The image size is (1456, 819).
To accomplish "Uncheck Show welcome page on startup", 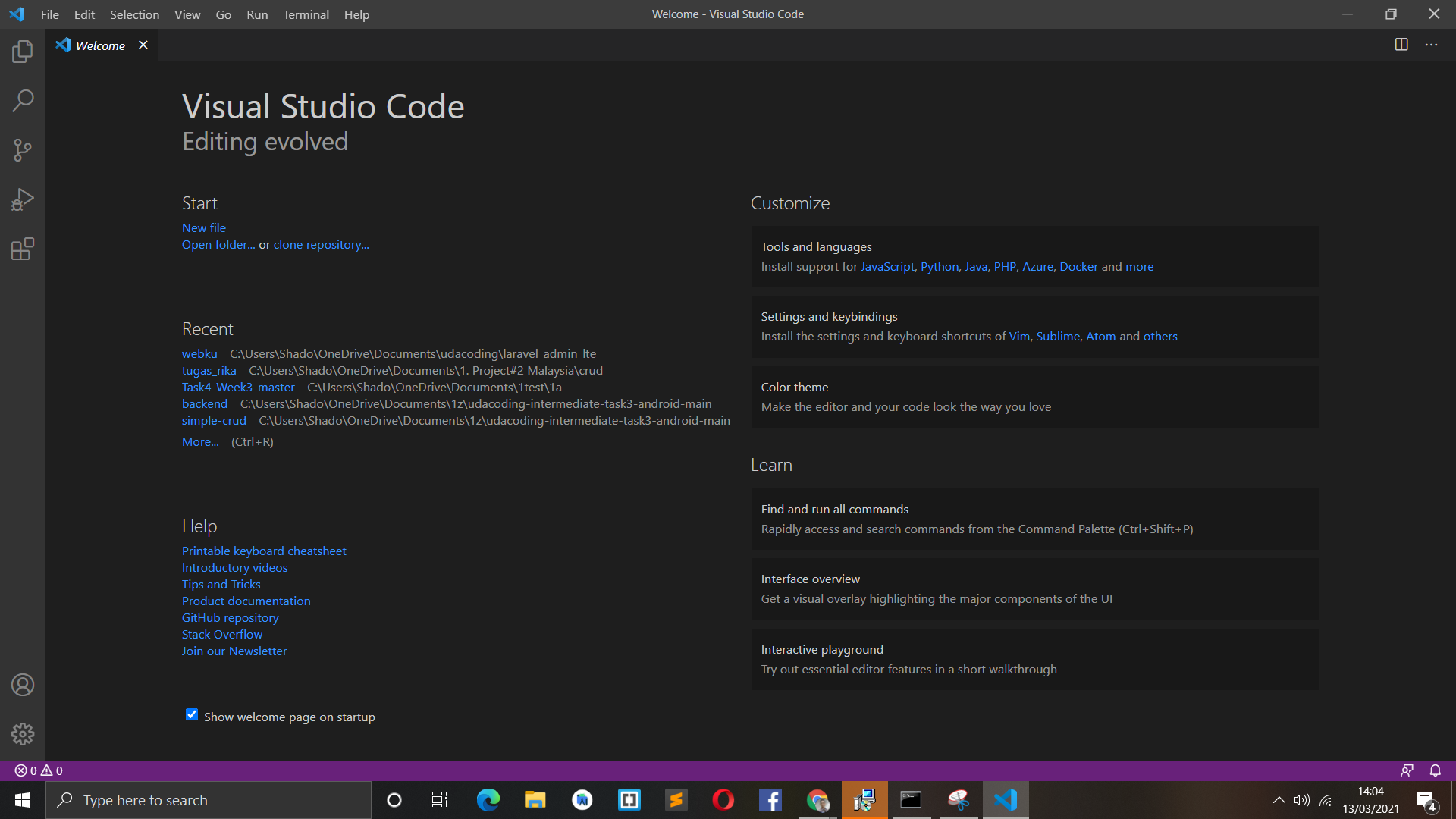I will (x=191, y=714).
